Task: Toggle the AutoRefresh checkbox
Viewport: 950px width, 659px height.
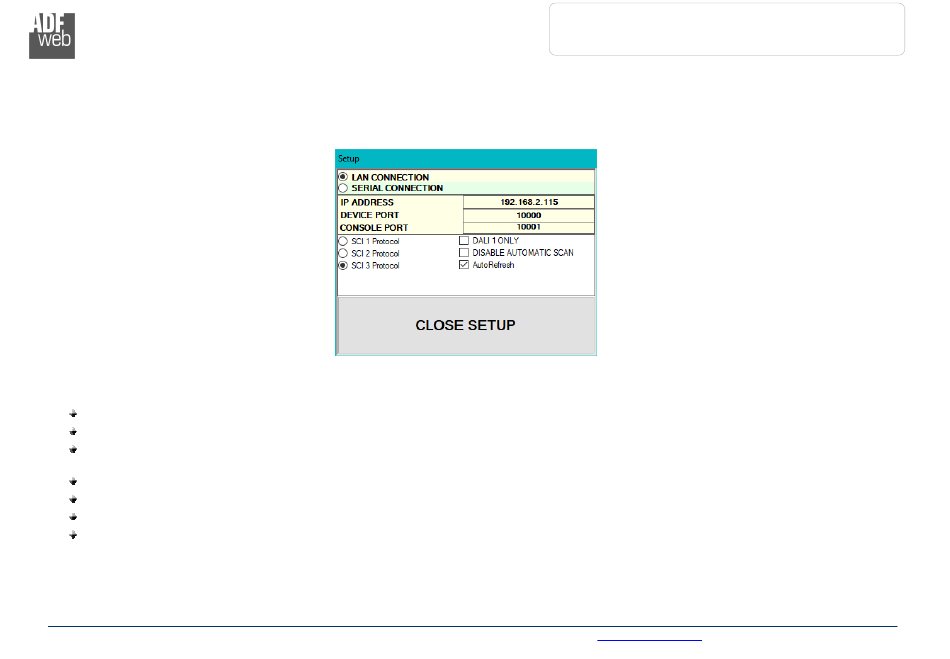Action: pyautogui.click(x=464, y=265)
